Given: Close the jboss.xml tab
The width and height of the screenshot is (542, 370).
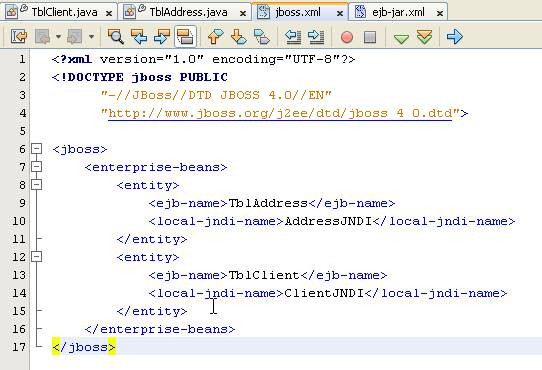Looking at the screenshot, I should [340, 13].
